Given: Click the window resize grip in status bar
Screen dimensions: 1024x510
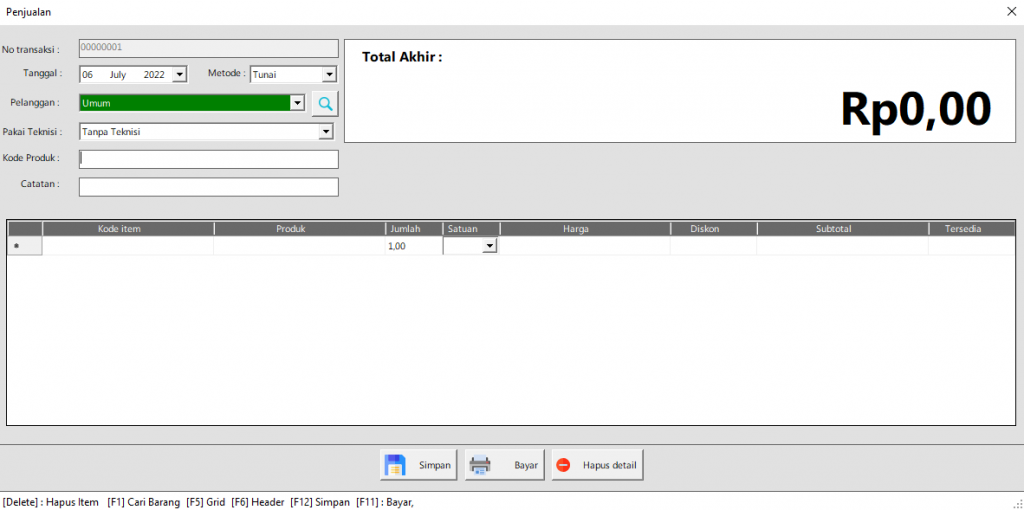Looking at the screenshot, I should coord(1017,503).
